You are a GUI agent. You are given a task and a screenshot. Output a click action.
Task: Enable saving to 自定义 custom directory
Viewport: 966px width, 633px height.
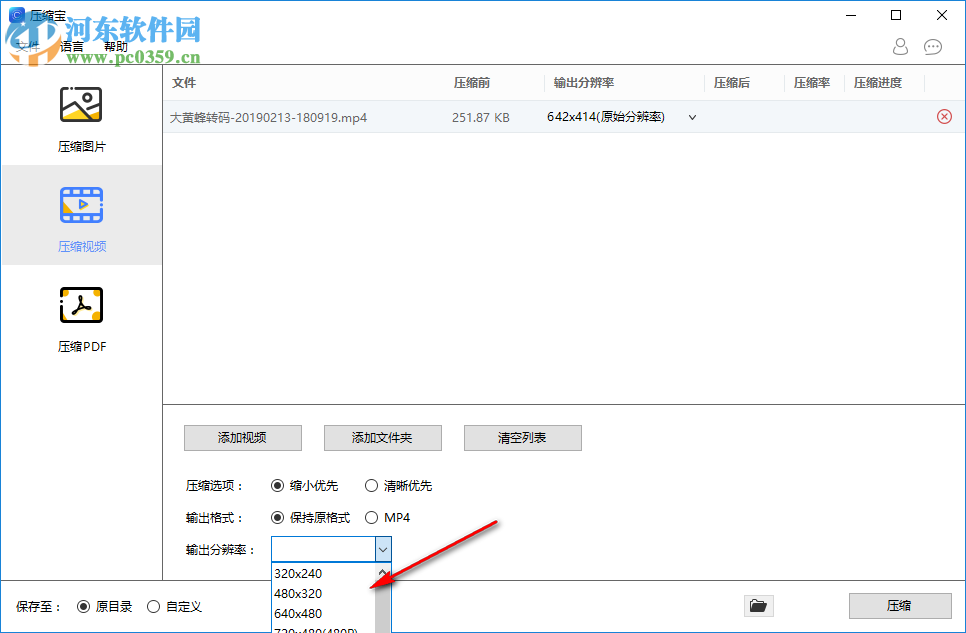154,606
